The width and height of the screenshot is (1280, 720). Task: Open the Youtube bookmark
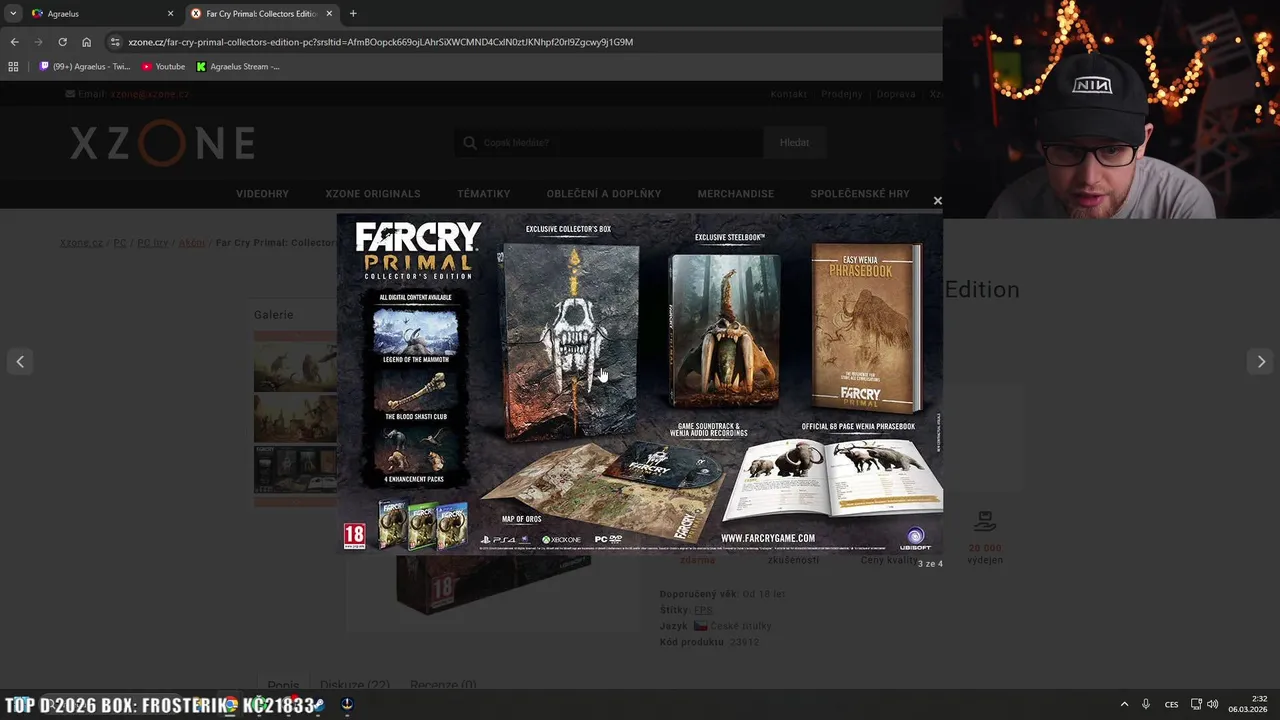click(x=163, y=67)
